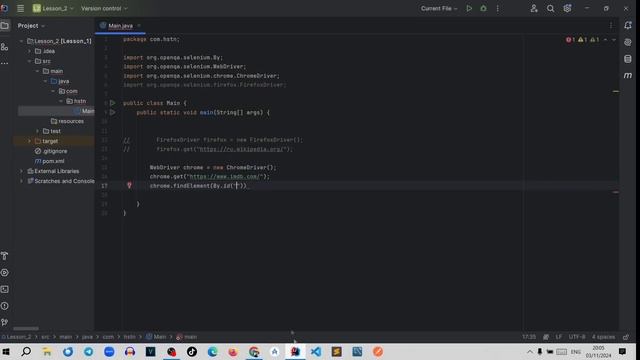Change file encoding UTF-8
Image resolution: width=640 pixels, height=360 pixels.
pos(577,337)
